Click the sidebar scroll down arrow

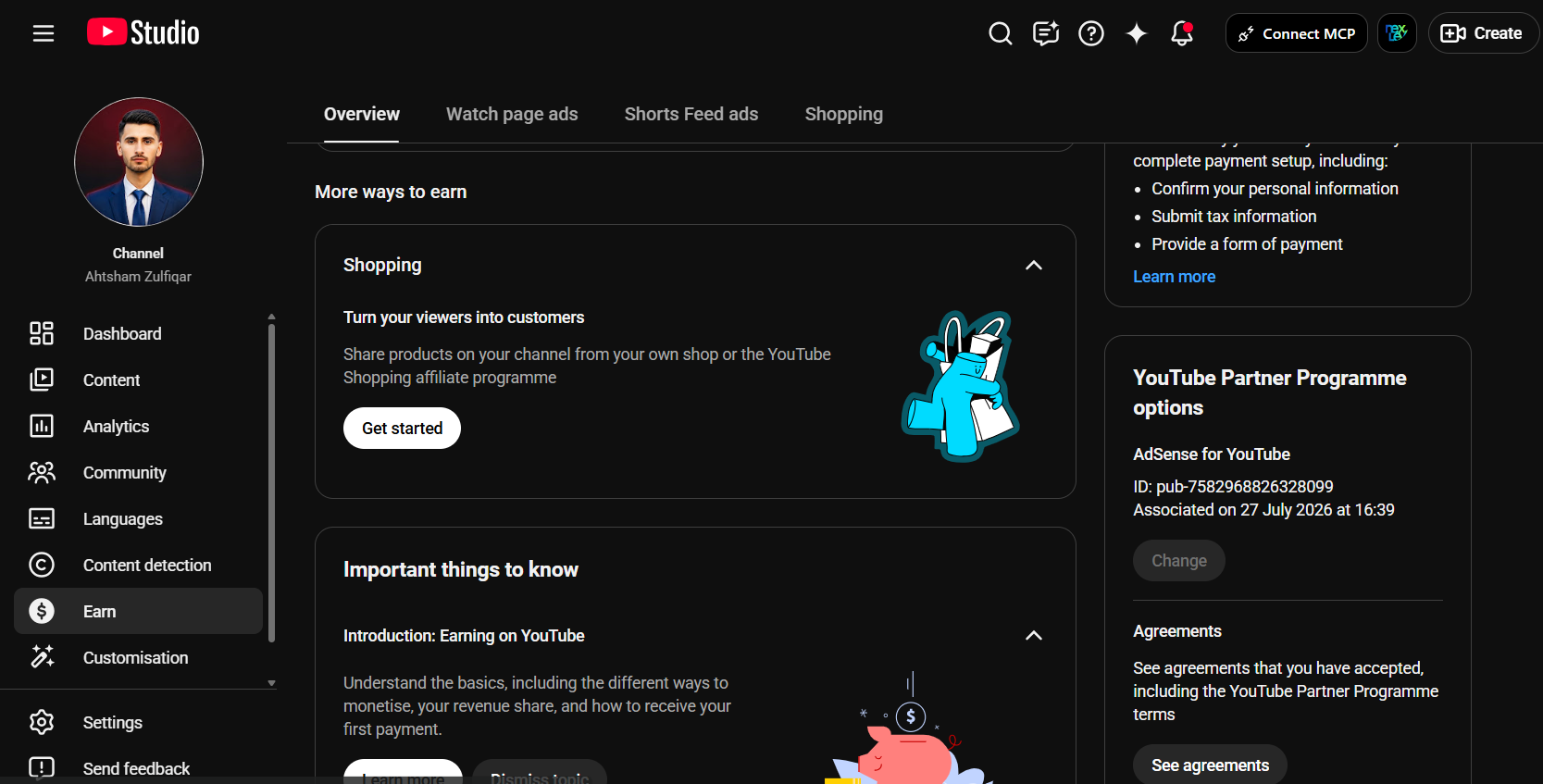click(271, 683)
